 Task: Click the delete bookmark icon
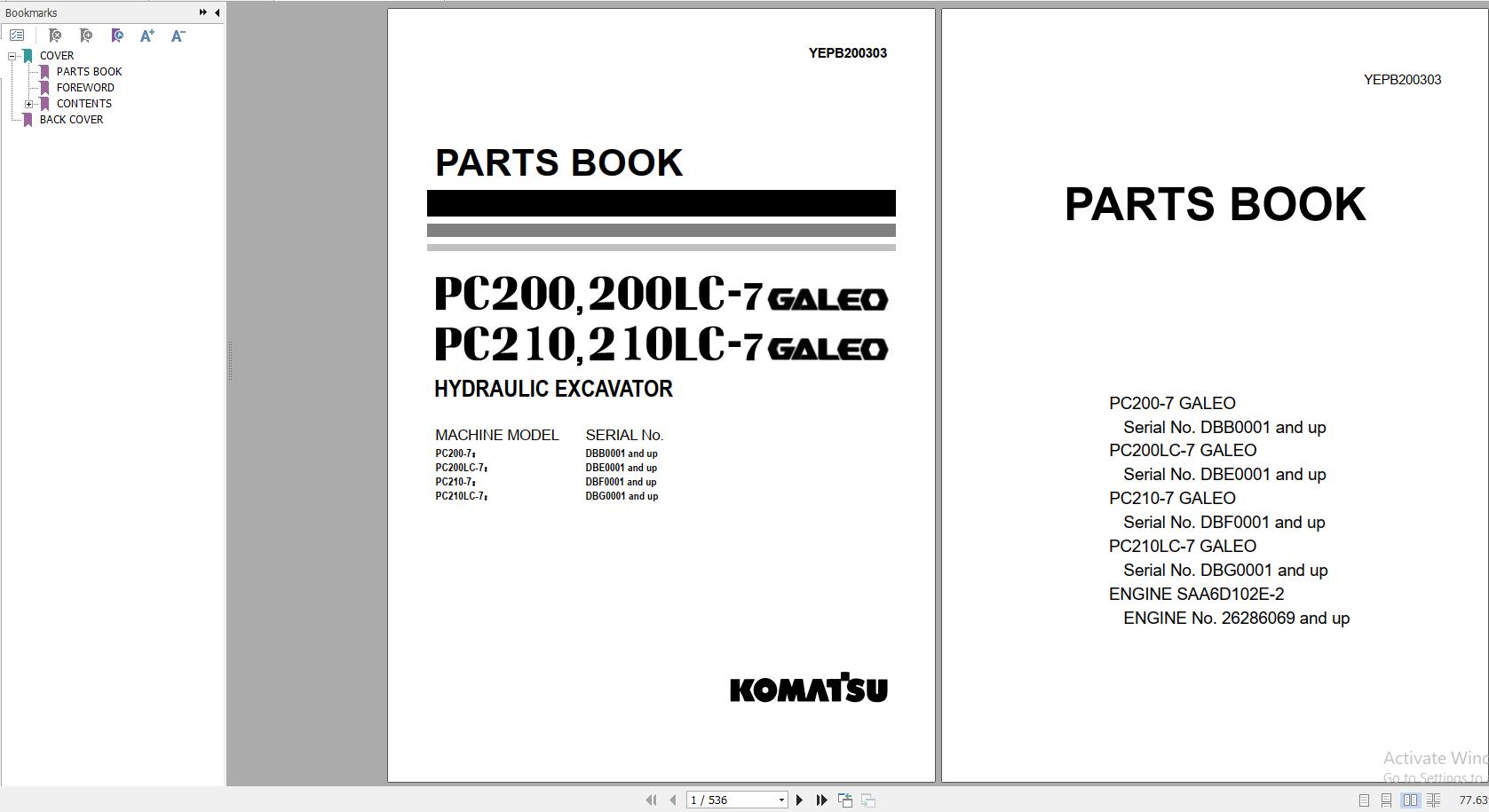55,35
